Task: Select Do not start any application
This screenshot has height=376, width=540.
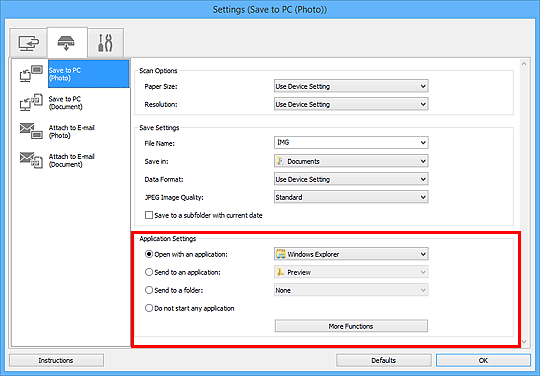Action: [149, 308]
